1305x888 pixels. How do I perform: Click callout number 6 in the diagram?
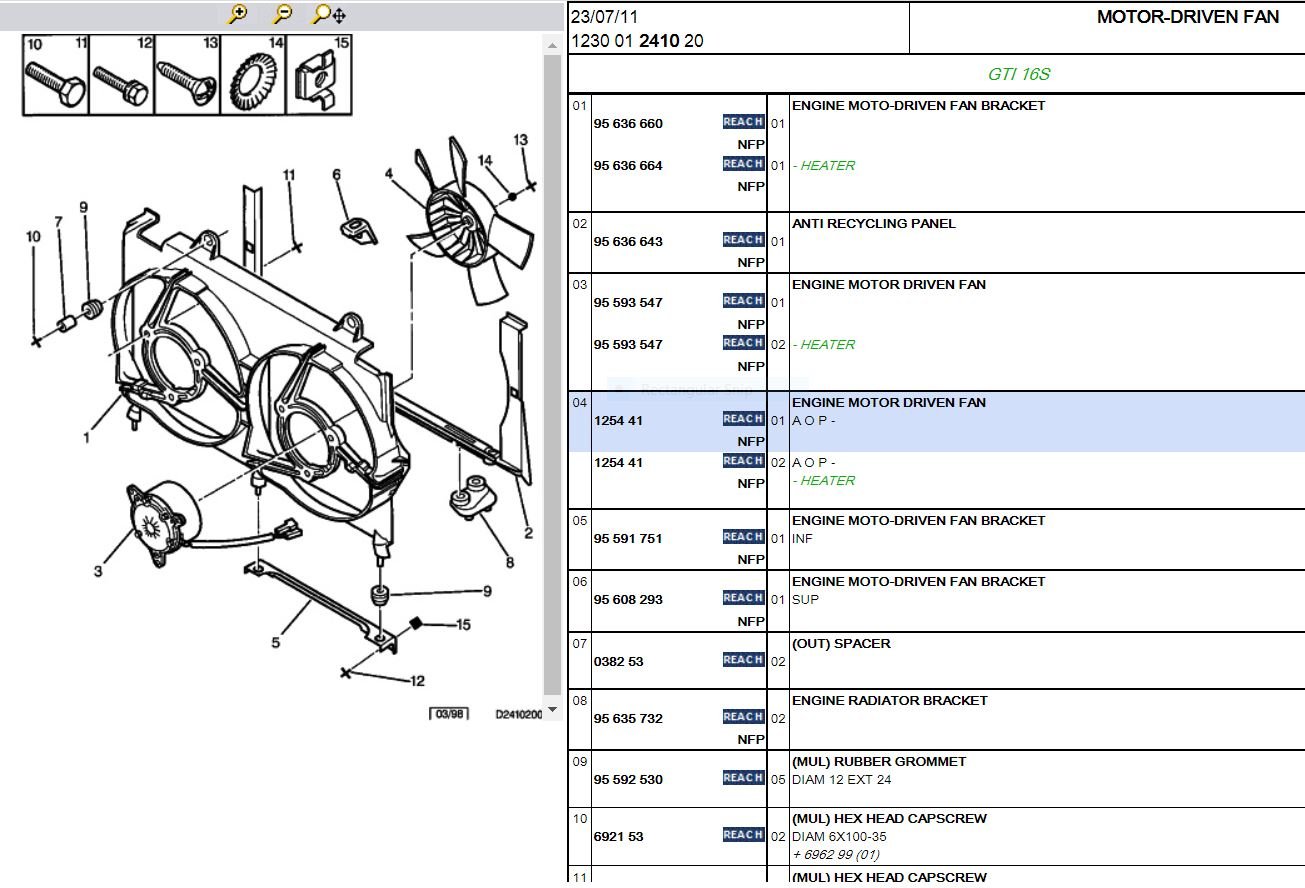point(337,175)
